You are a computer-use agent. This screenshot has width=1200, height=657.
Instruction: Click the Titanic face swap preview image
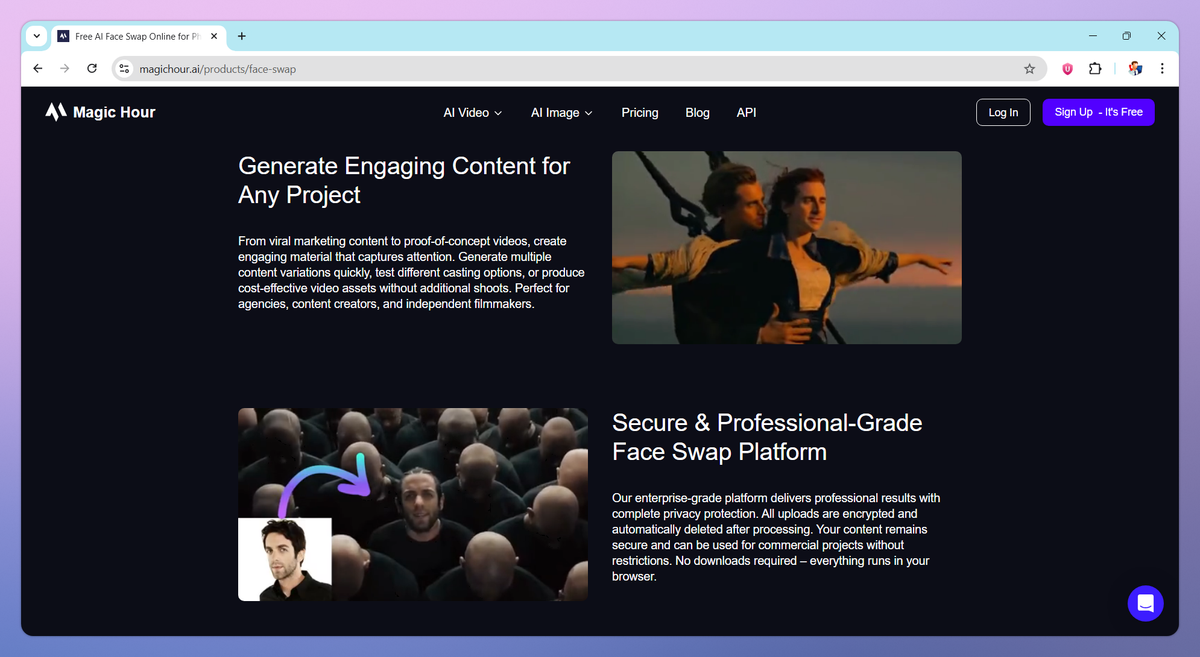[787, 247]
